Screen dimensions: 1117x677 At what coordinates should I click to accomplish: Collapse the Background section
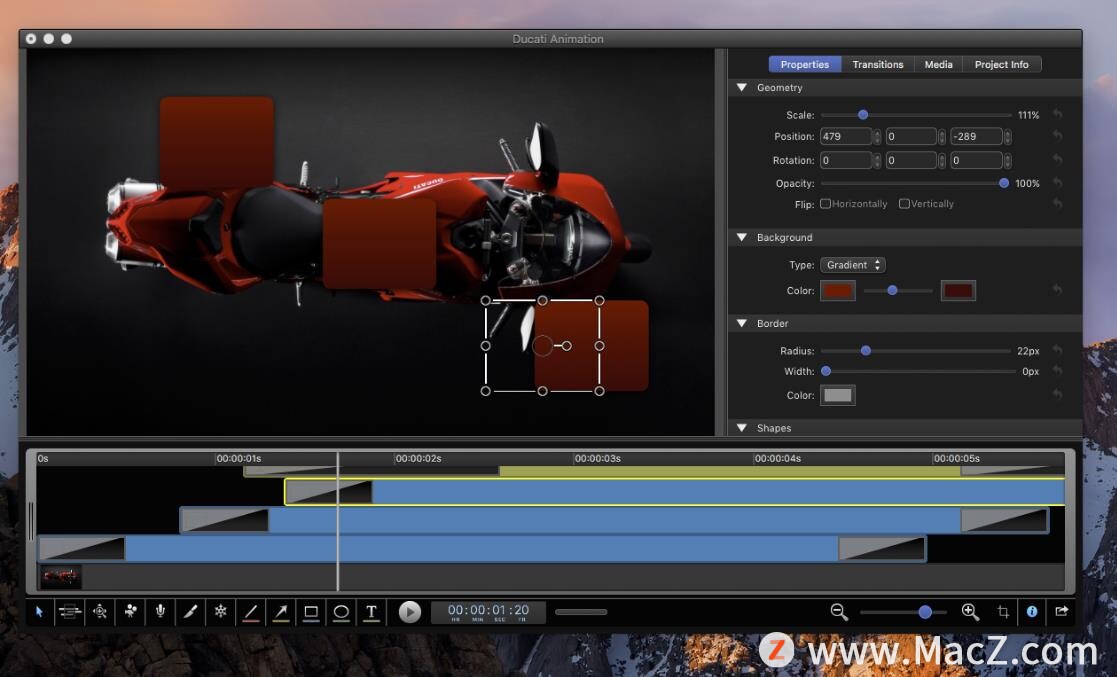[742, 237]
